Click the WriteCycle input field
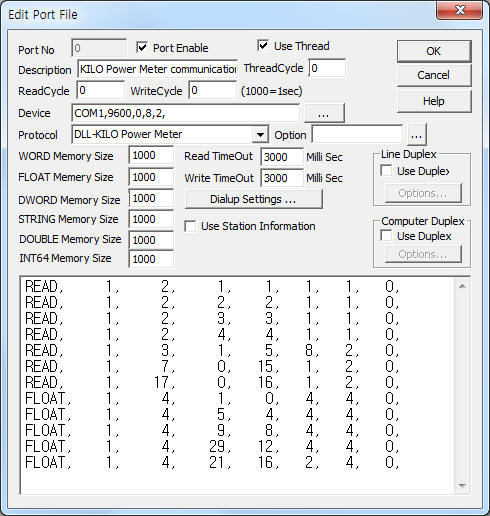This screenshot has height=516, width=490. (213, 90)
